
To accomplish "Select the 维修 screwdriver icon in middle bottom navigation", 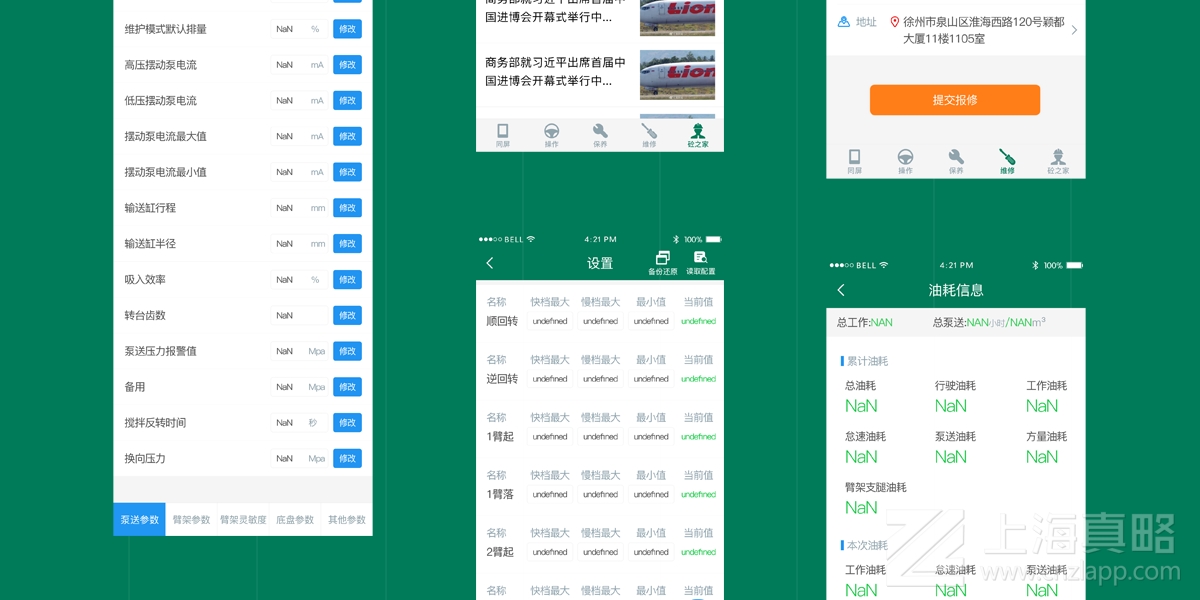I will [649, 131].
